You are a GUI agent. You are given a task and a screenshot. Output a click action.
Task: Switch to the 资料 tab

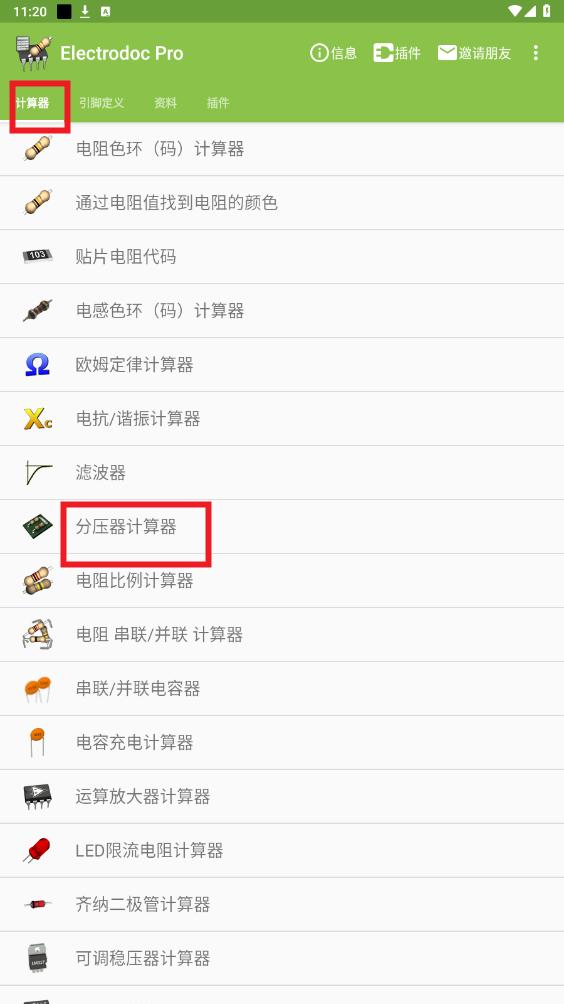165,102
